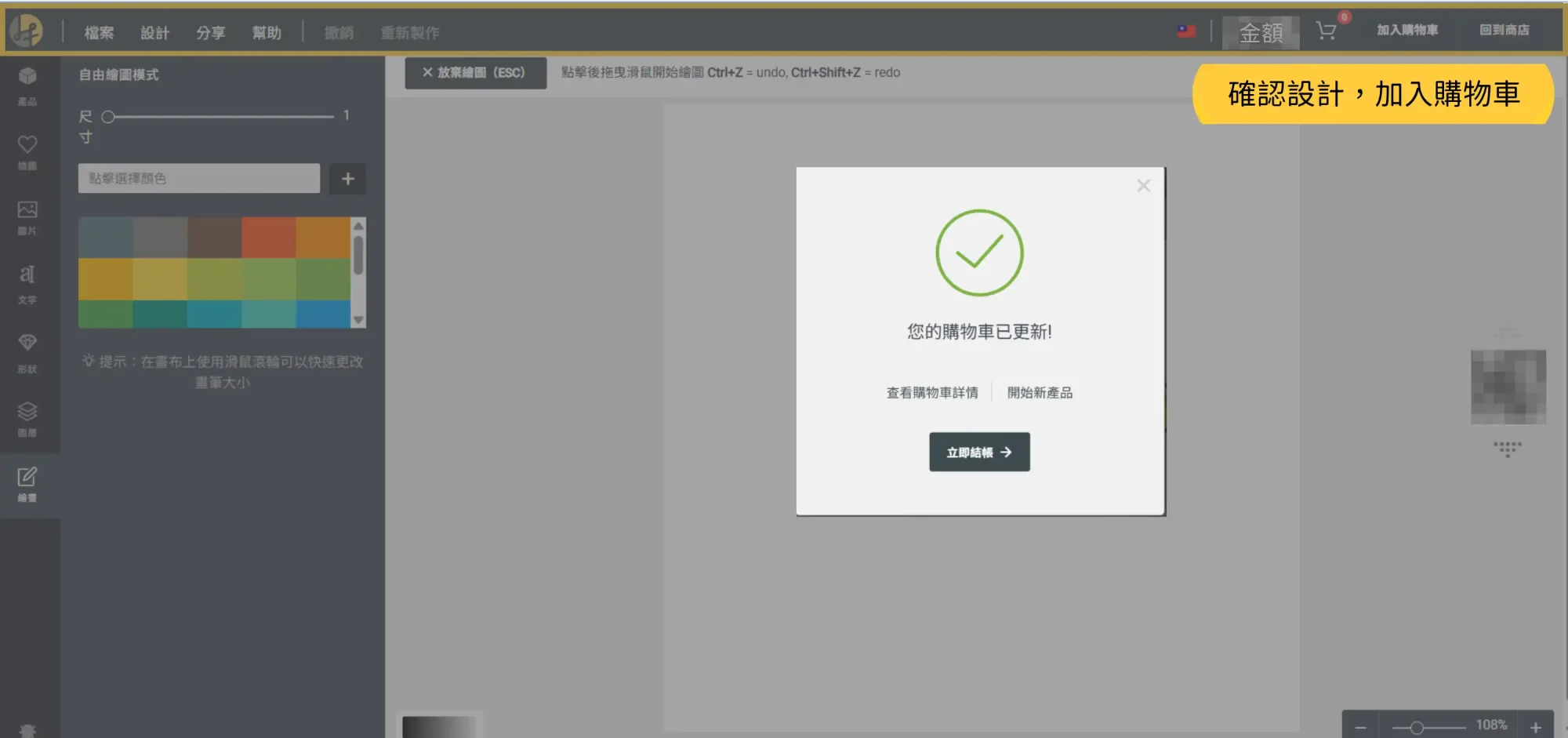
Task: Select the 圖片 (Image) sidebar icon
Action: click(x=27, y=217)
